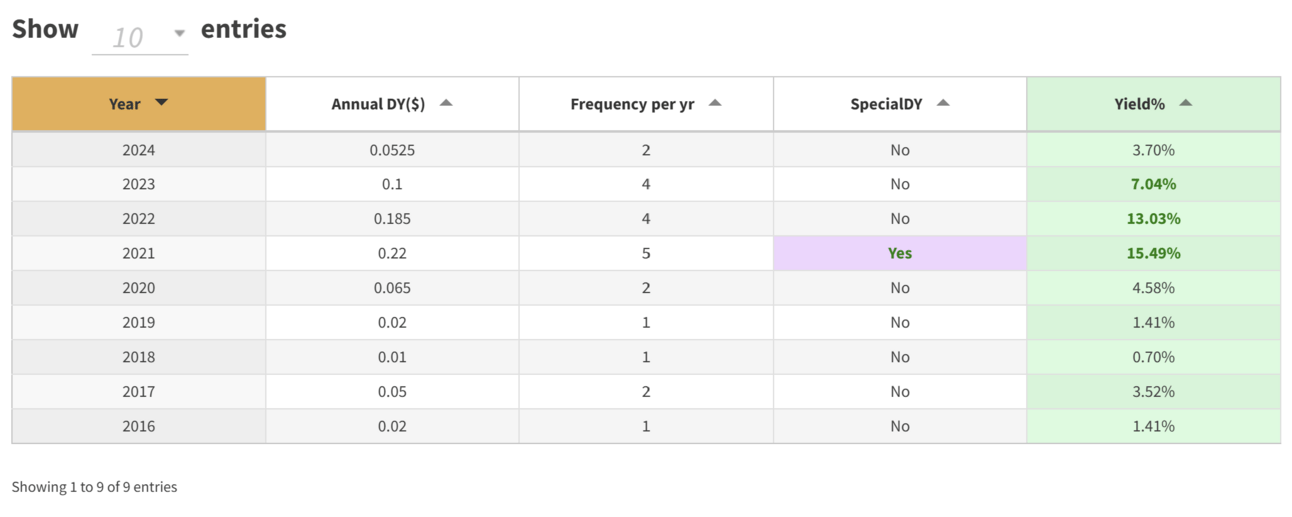
Task: Click the Annual DY($) sort arrow icon
Action: tap(446, 103)
